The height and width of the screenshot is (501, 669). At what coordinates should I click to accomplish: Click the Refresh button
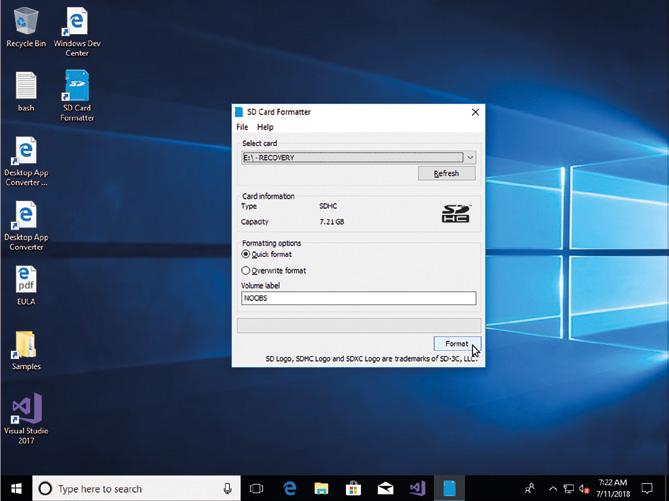(447, 173)
